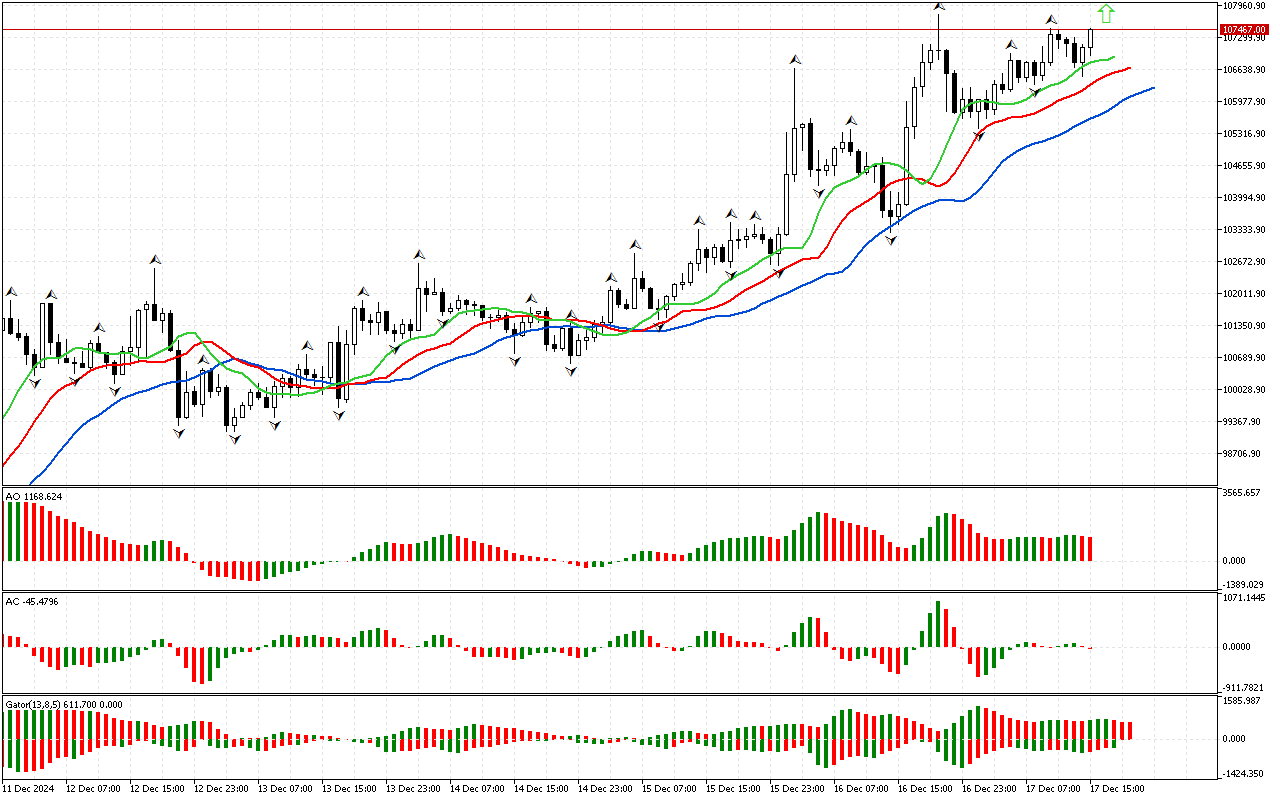1280x800 pixels.
Task: Click the 16 Dec 15:00 time label
Action: 924,789
